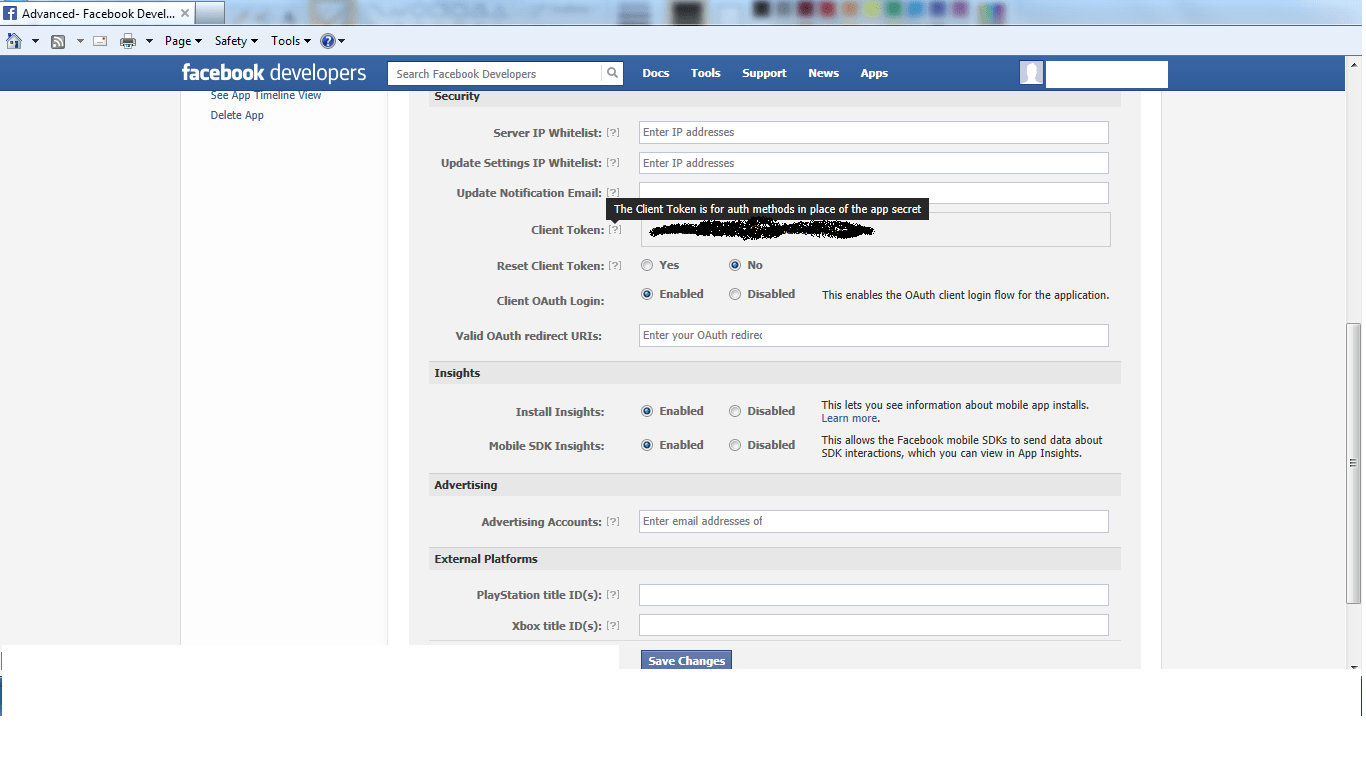
Task: Click the [?] beside Server IP Whitelist
Action: [x=613, y=132]
